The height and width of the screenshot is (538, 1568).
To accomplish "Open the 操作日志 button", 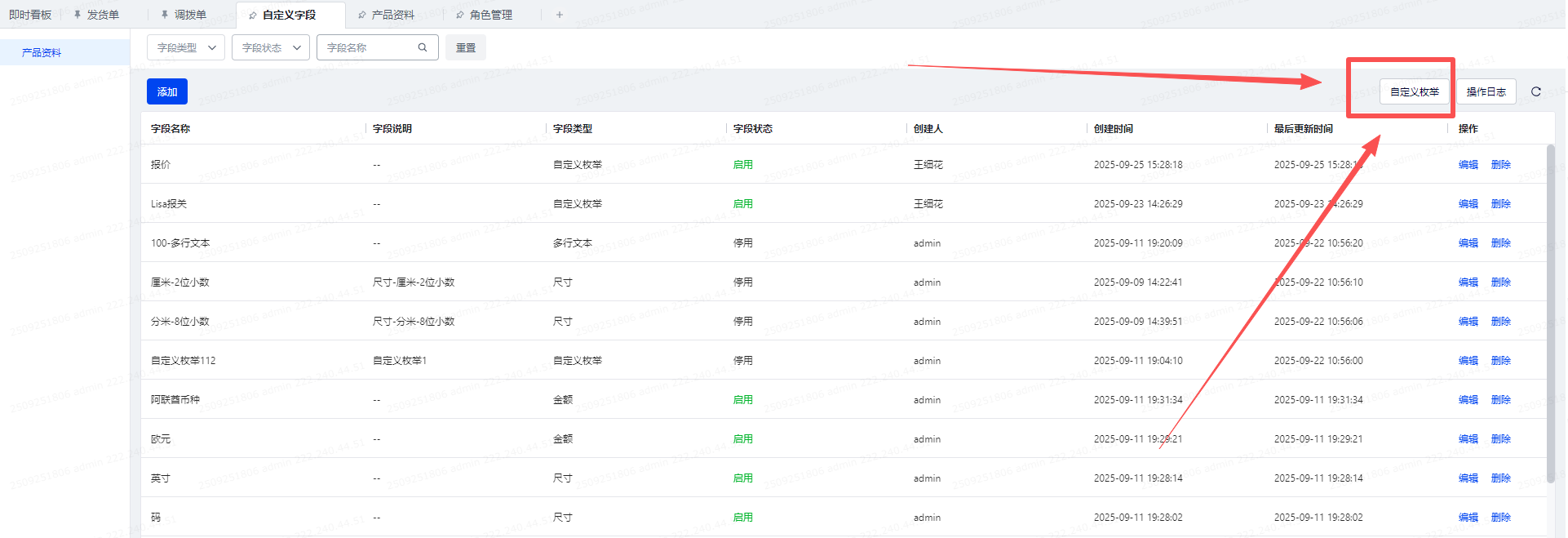I will (1486, 91).
